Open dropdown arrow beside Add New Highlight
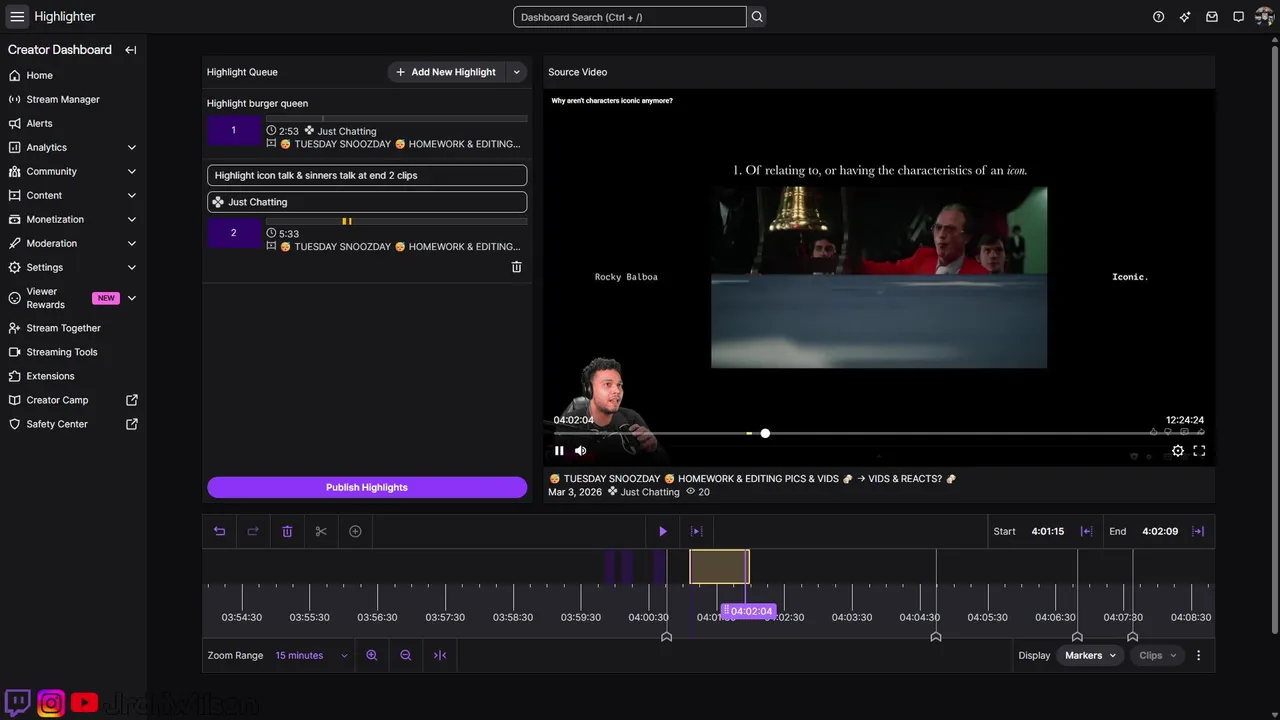Image resolution: width=1280 pixels, height=720 pixels. (x=517, y=72)
